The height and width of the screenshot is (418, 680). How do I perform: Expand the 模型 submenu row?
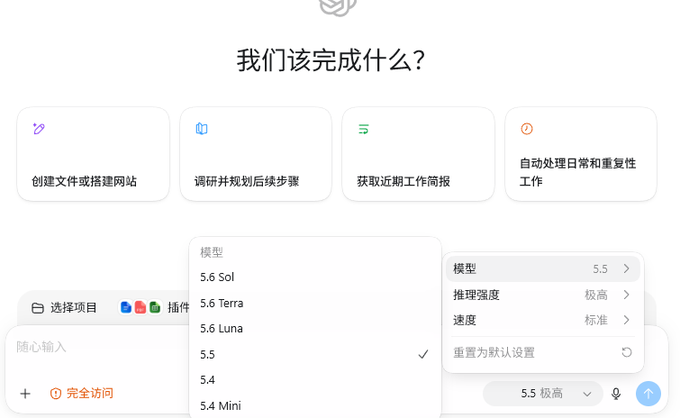click(543, 269)
